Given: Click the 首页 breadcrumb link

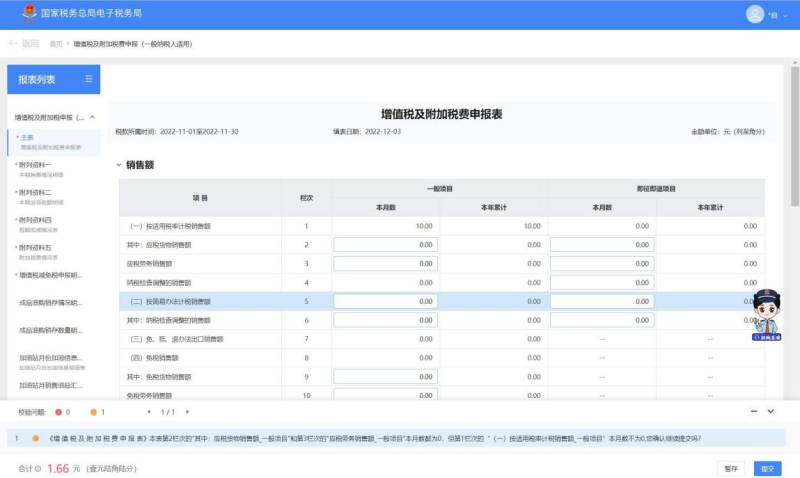Looking at the screenshot, I should click(56, 44).
